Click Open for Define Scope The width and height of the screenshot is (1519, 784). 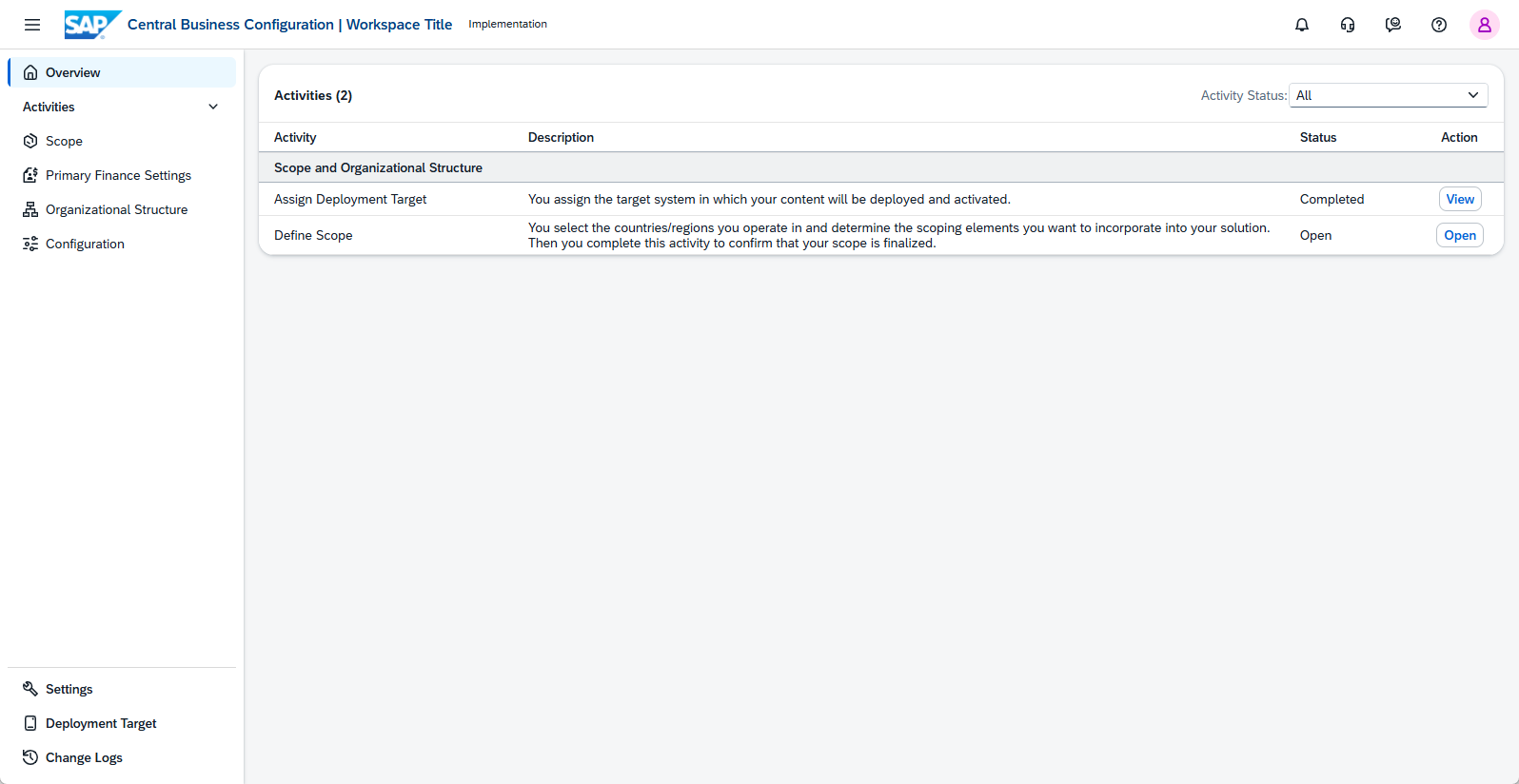click(1460, 235)
